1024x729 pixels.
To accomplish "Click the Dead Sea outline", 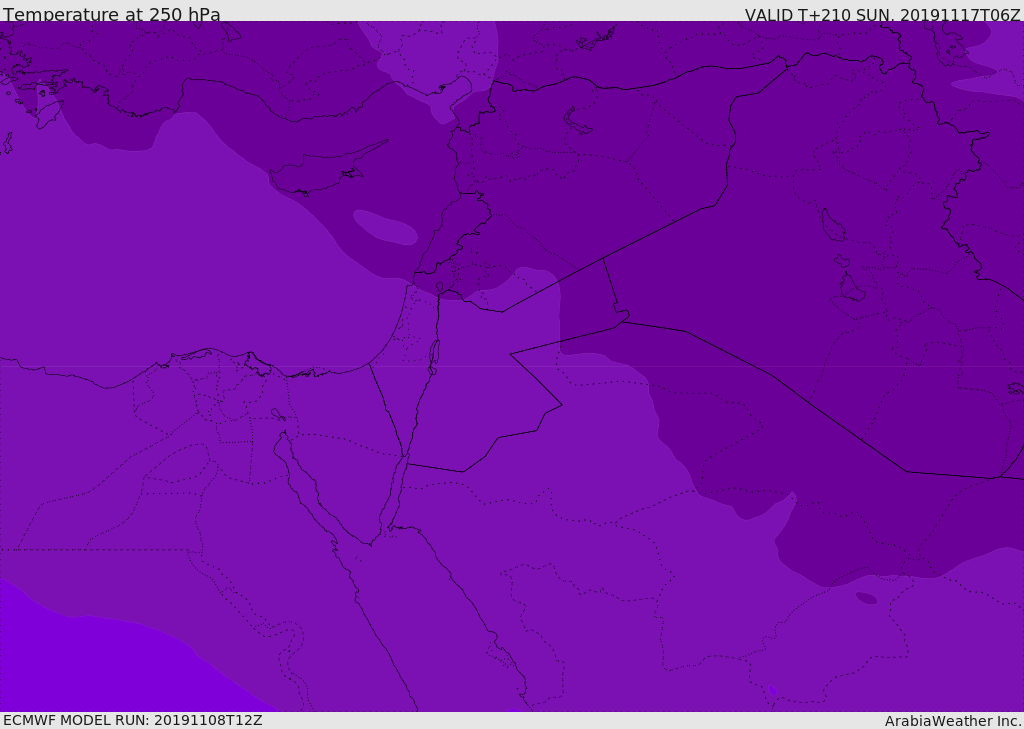I will [x=434, y=354].
